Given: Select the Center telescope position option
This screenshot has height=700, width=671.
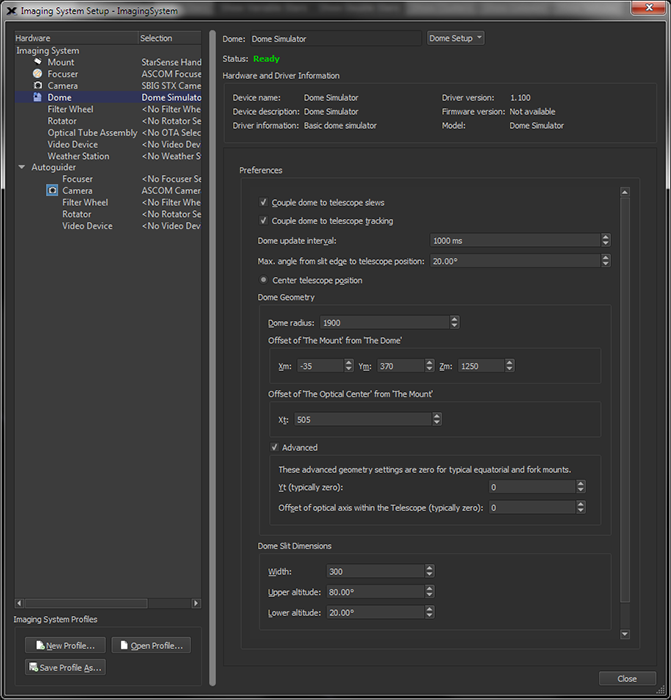Looking at the screenshot, I should 264,280.
